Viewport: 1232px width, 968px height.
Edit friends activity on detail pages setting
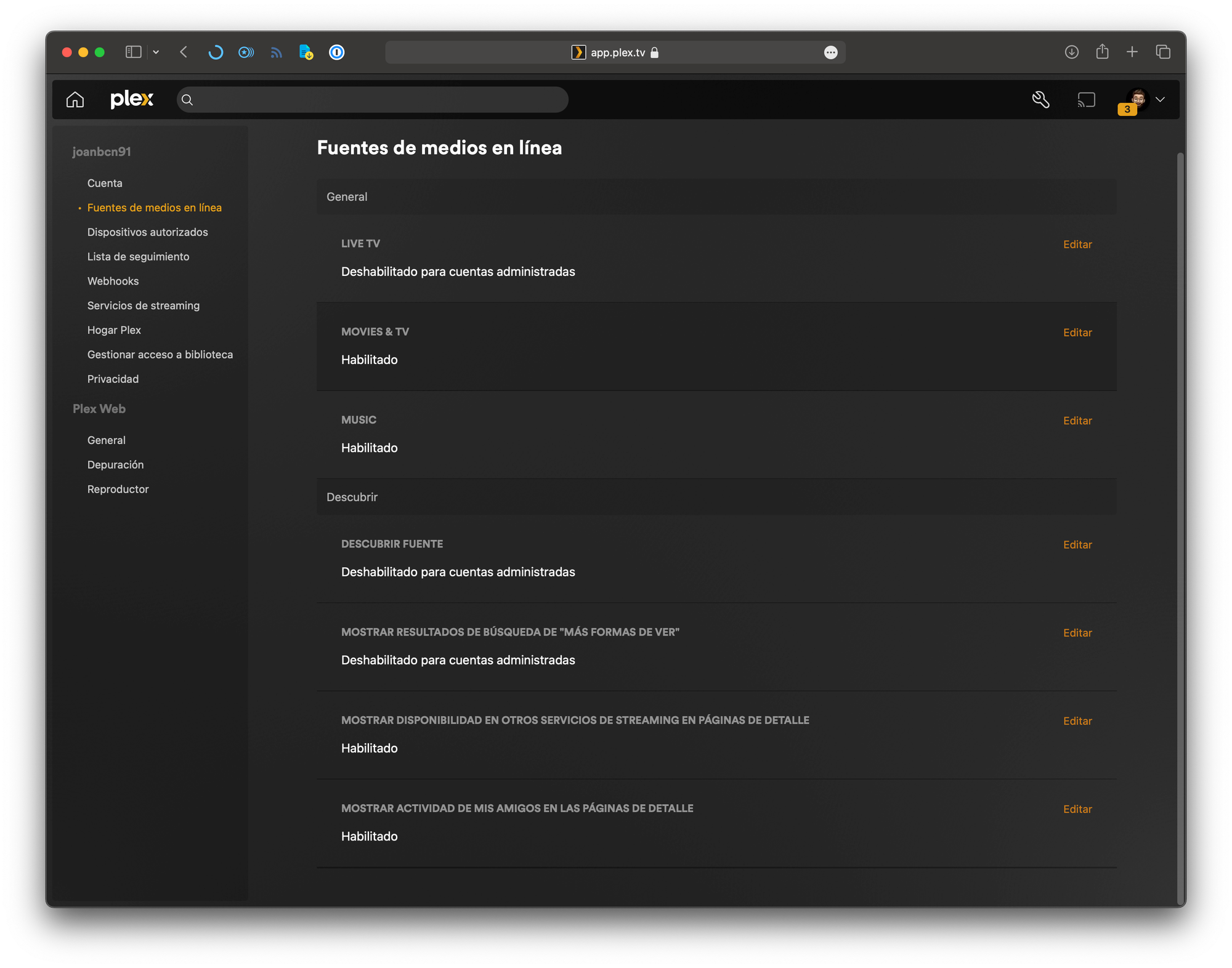pos(1077,809)
